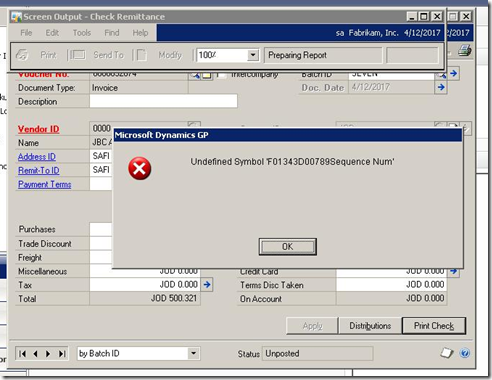Click OK on the error dialog
492x380 pixels.
point(287,247)
